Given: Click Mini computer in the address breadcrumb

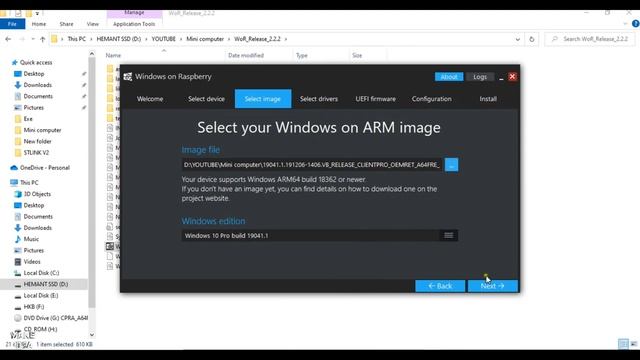Looking at the screenshot, I should (205, 39).
